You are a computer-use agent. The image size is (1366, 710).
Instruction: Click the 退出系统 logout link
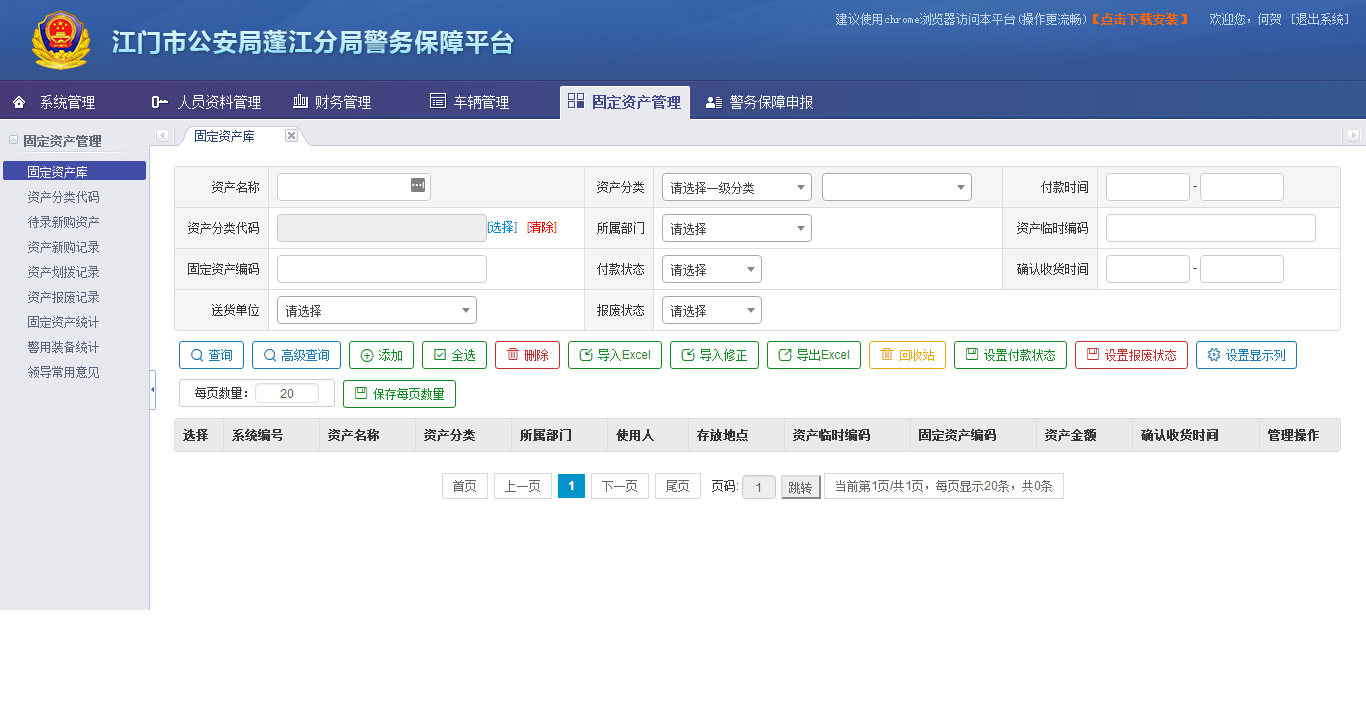(x=1320, y=19)
